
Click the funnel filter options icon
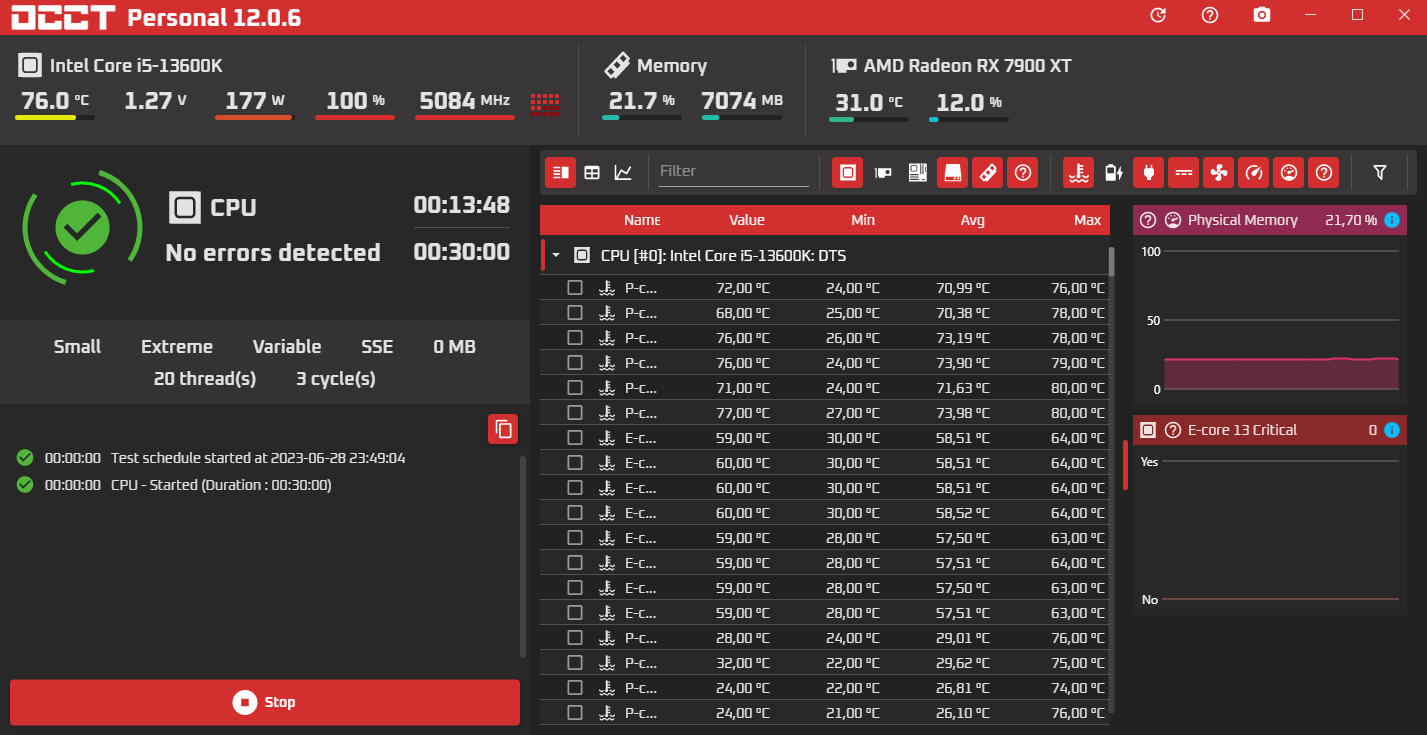point(1380,172)
